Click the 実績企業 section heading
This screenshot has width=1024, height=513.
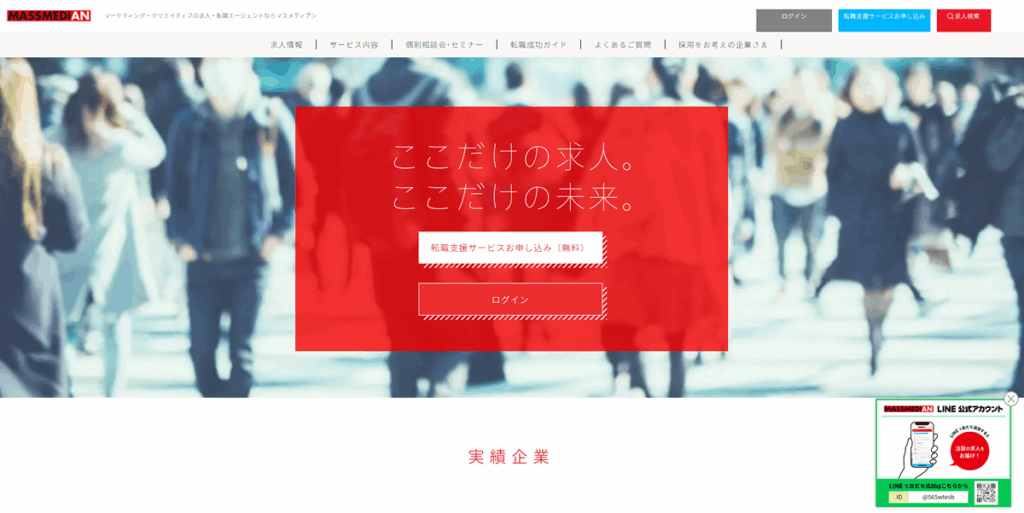pos(509,457)
